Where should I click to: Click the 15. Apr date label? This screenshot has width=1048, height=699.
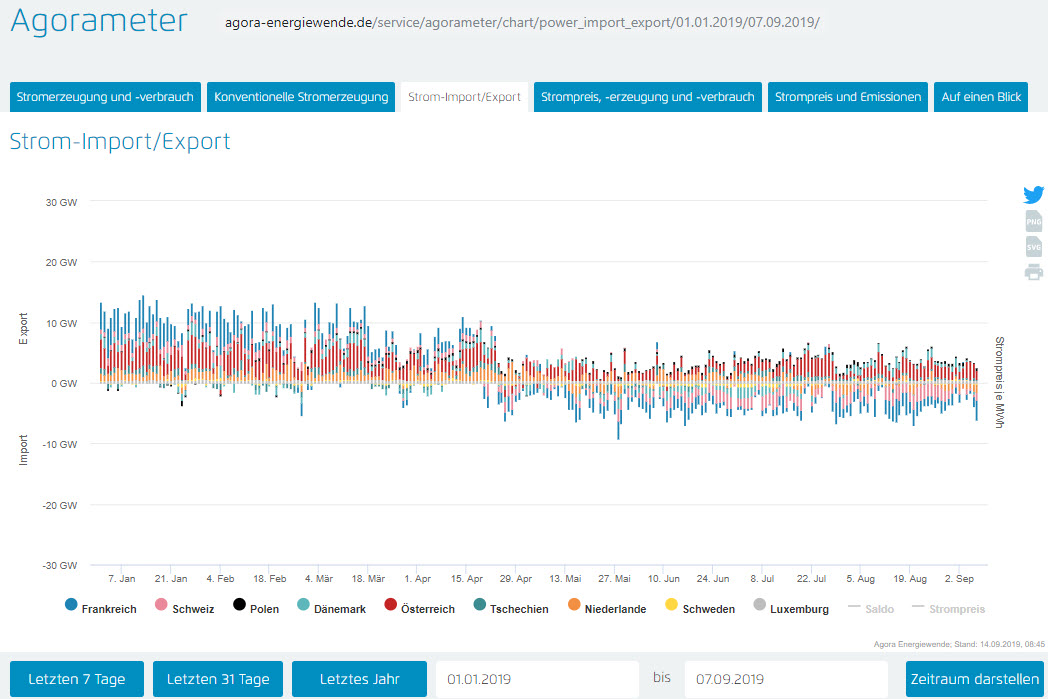[x=467, y=579]
